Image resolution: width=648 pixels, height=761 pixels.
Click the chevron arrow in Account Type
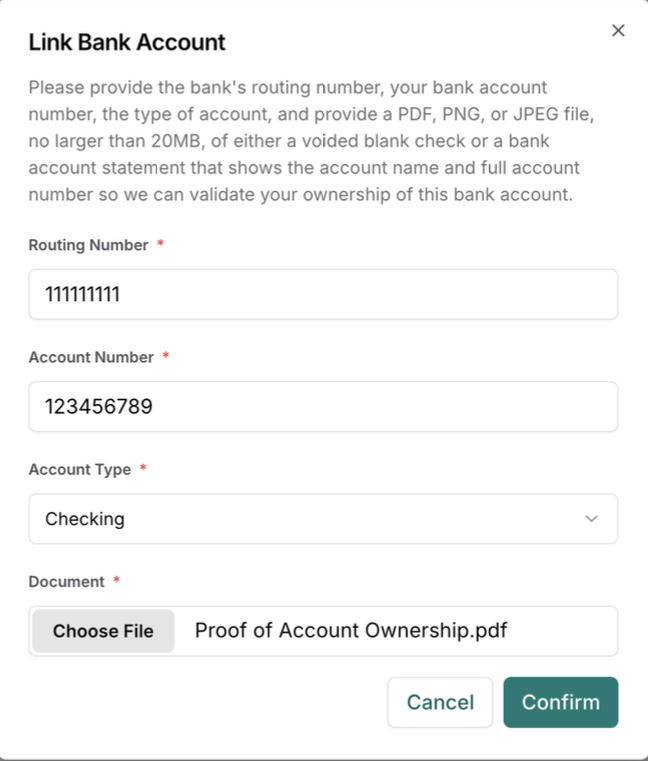pos(591,519)
